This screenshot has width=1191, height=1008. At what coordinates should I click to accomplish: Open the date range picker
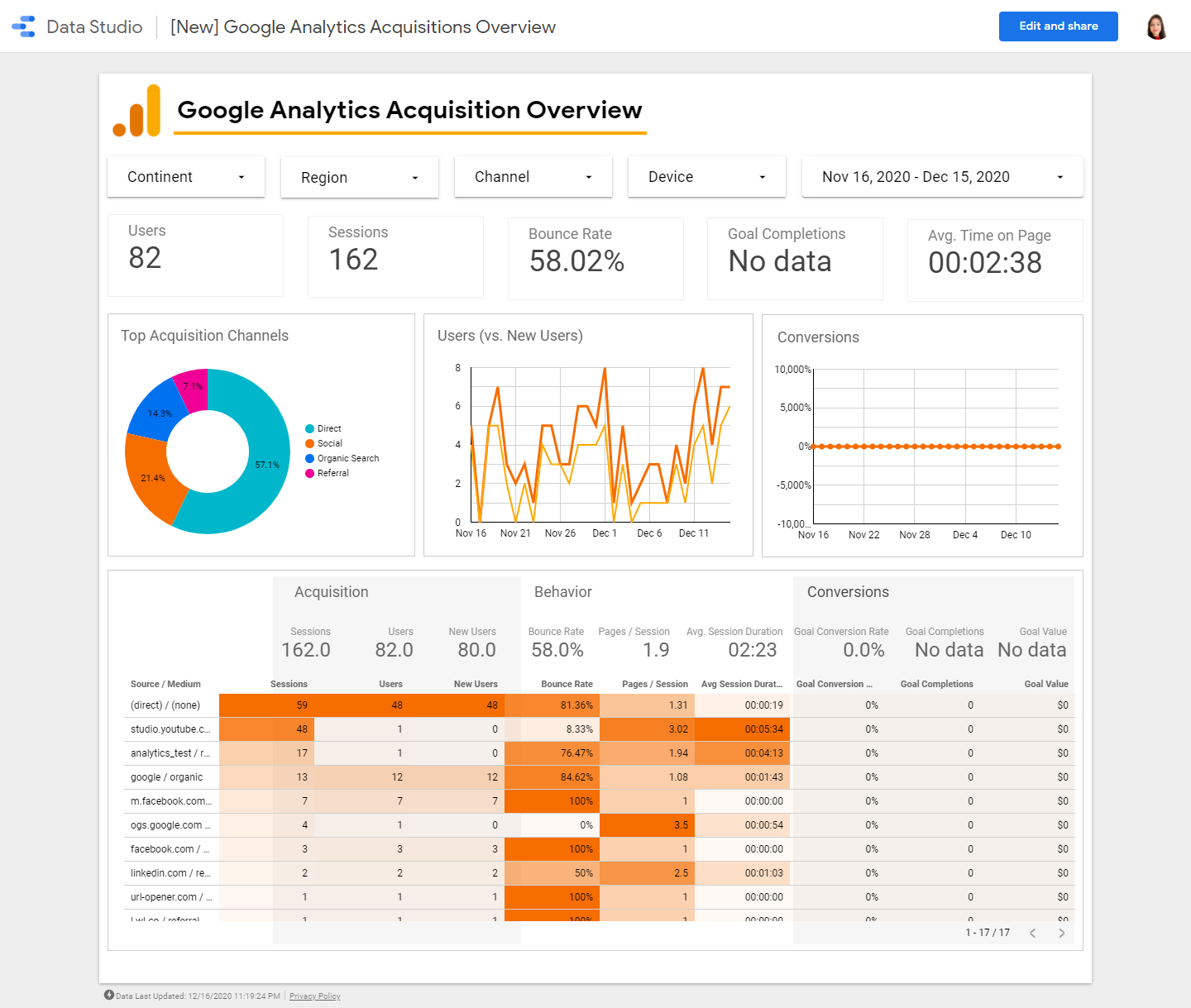(942, 177)
